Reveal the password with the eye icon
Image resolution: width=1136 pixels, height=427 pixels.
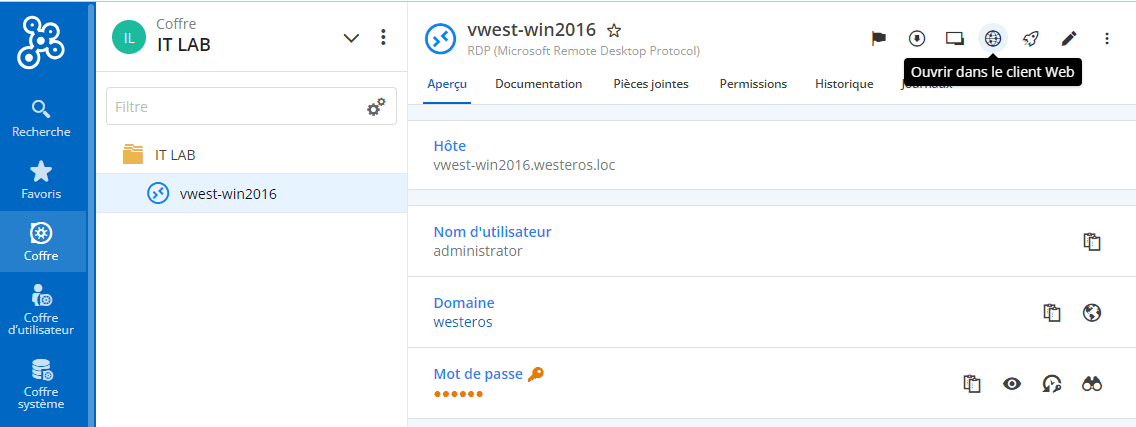pyautogui.click(x=1012, y=384)
